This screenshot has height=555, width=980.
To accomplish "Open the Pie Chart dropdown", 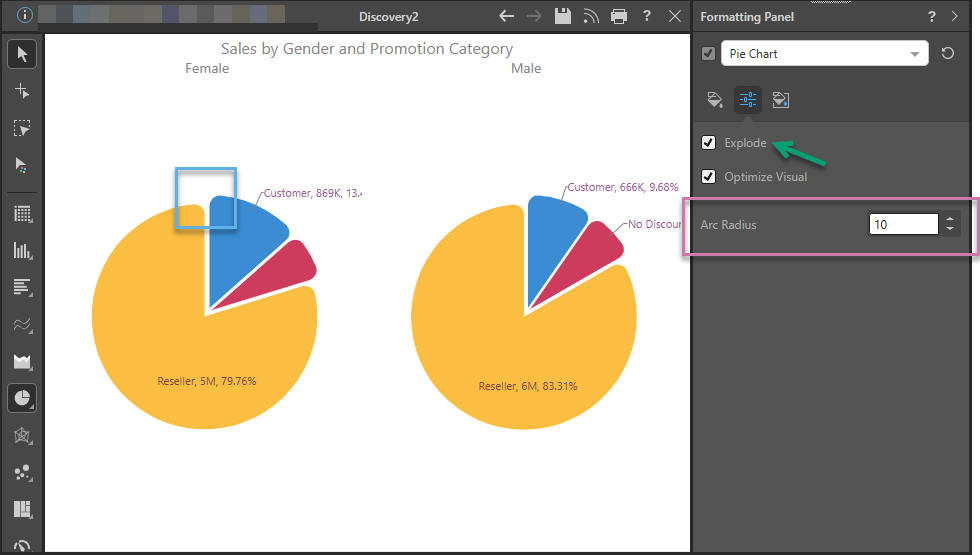I will 824,54.
